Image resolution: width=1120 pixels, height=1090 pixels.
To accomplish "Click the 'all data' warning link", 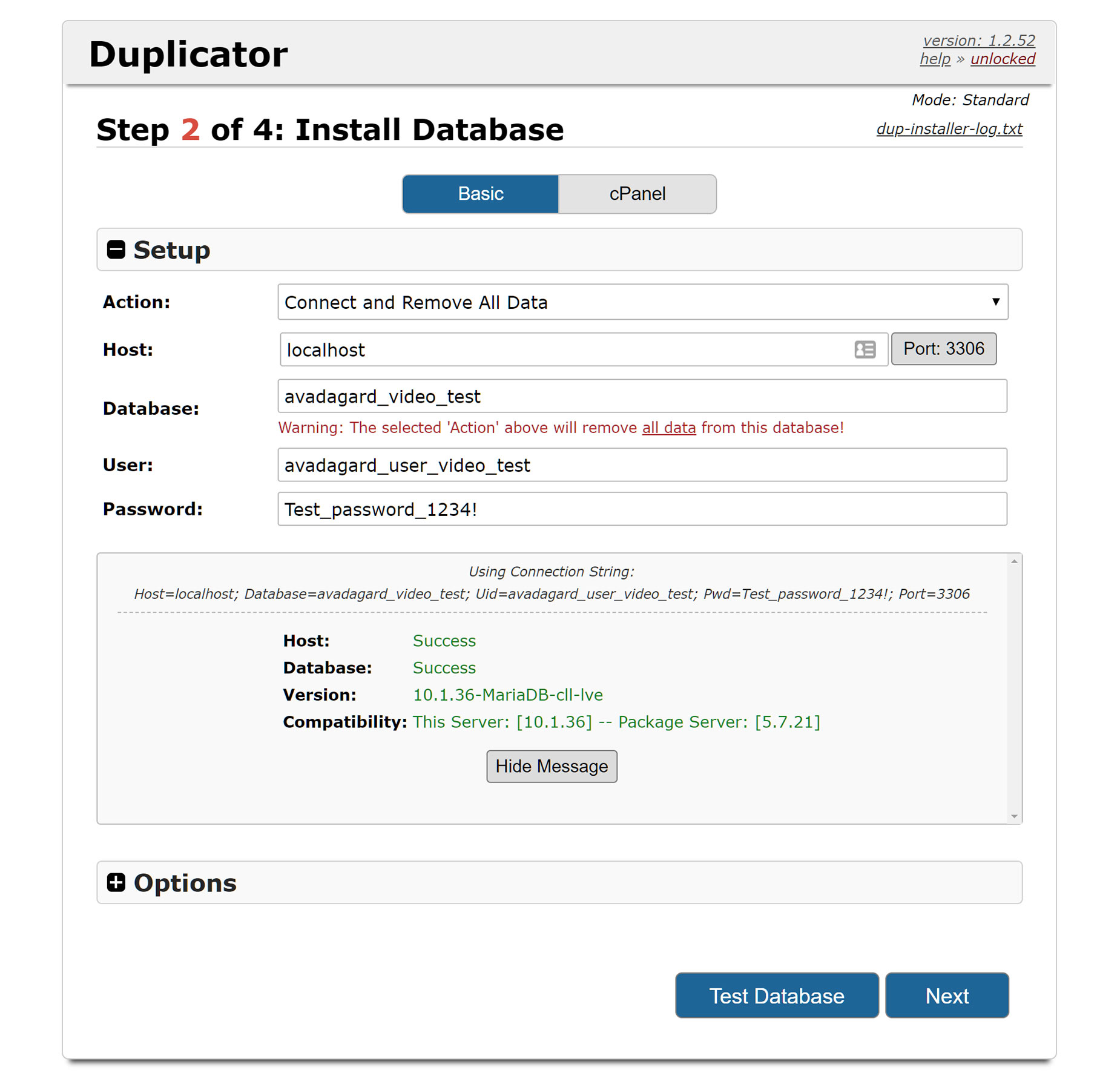I will tap(668, 428).
